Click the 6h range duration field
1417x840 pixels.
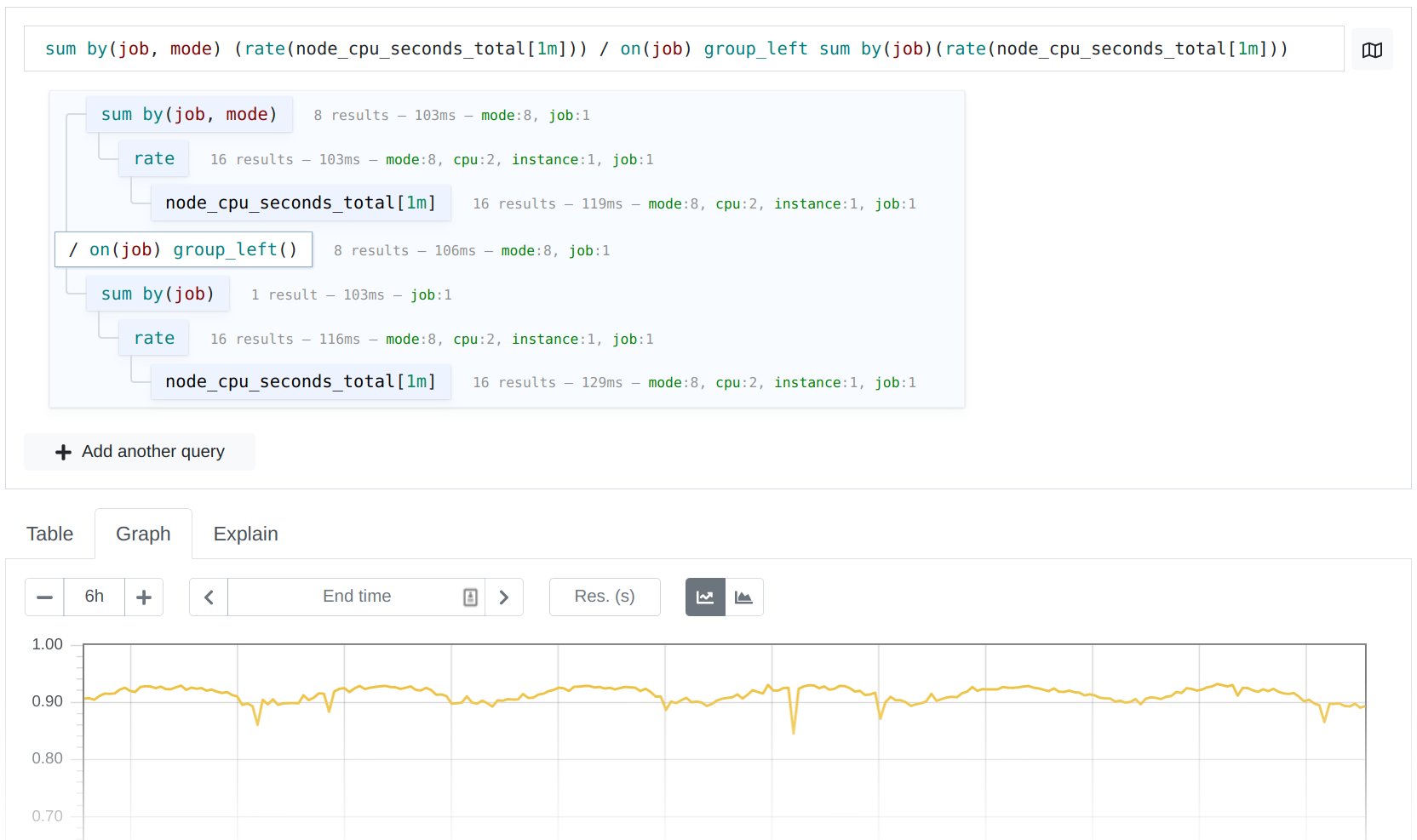(94, 597)
